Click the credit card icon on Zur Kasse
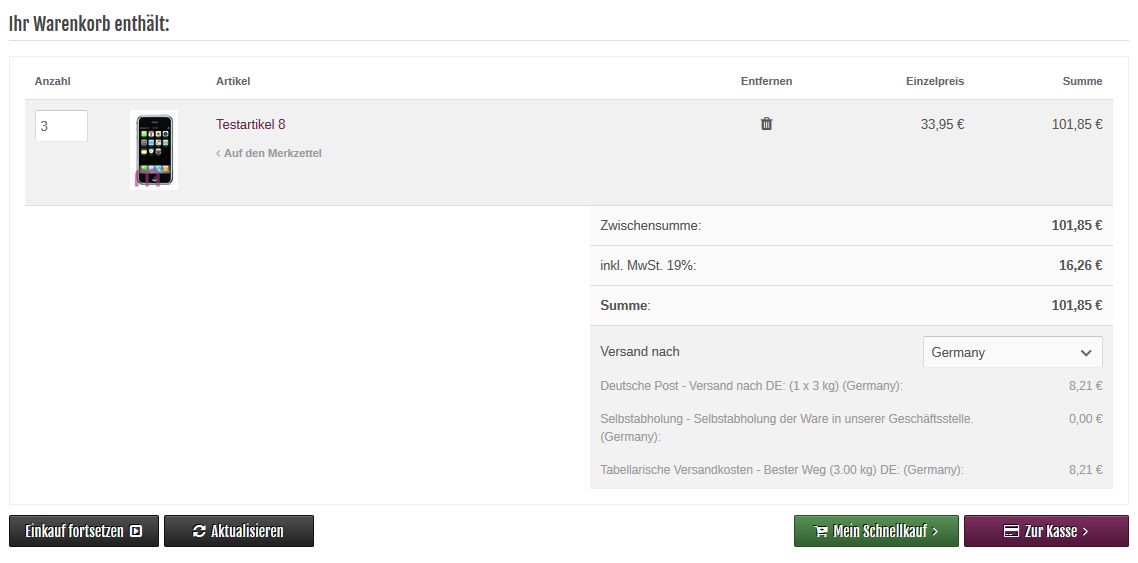Image resolution: width=1138 pixels, height=563 pixels. pos(1011,532)
